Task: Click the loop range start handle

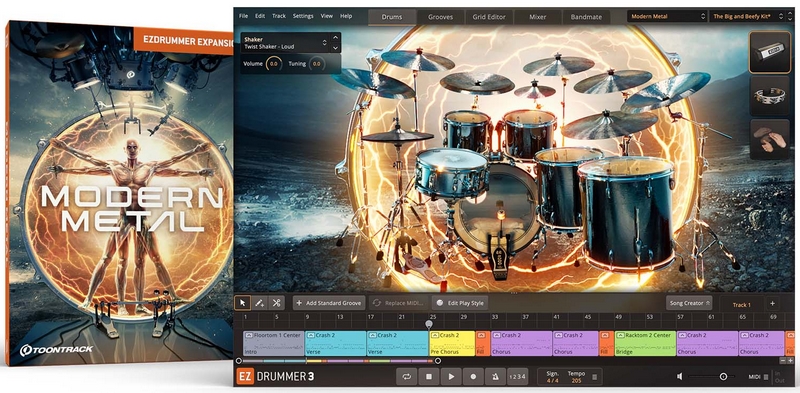Action: tap(238, 360)
